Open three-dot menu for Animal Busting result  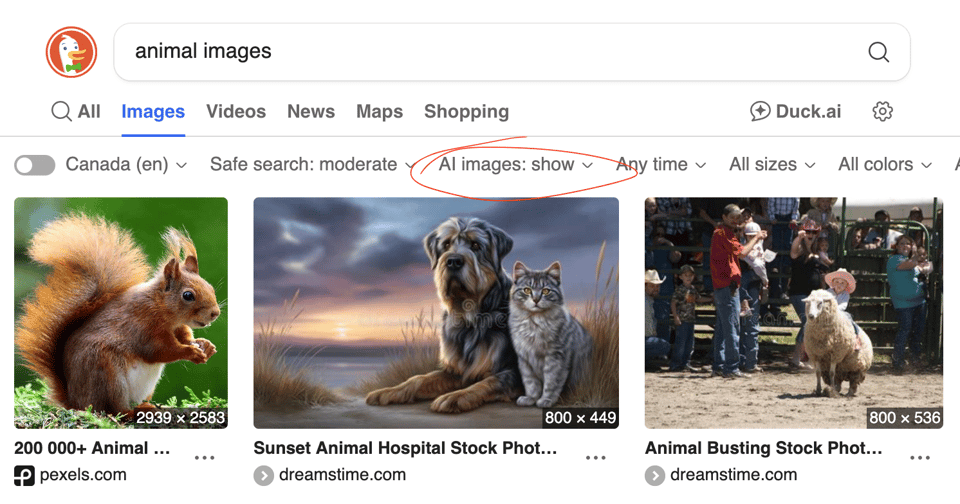click(920, 458)
